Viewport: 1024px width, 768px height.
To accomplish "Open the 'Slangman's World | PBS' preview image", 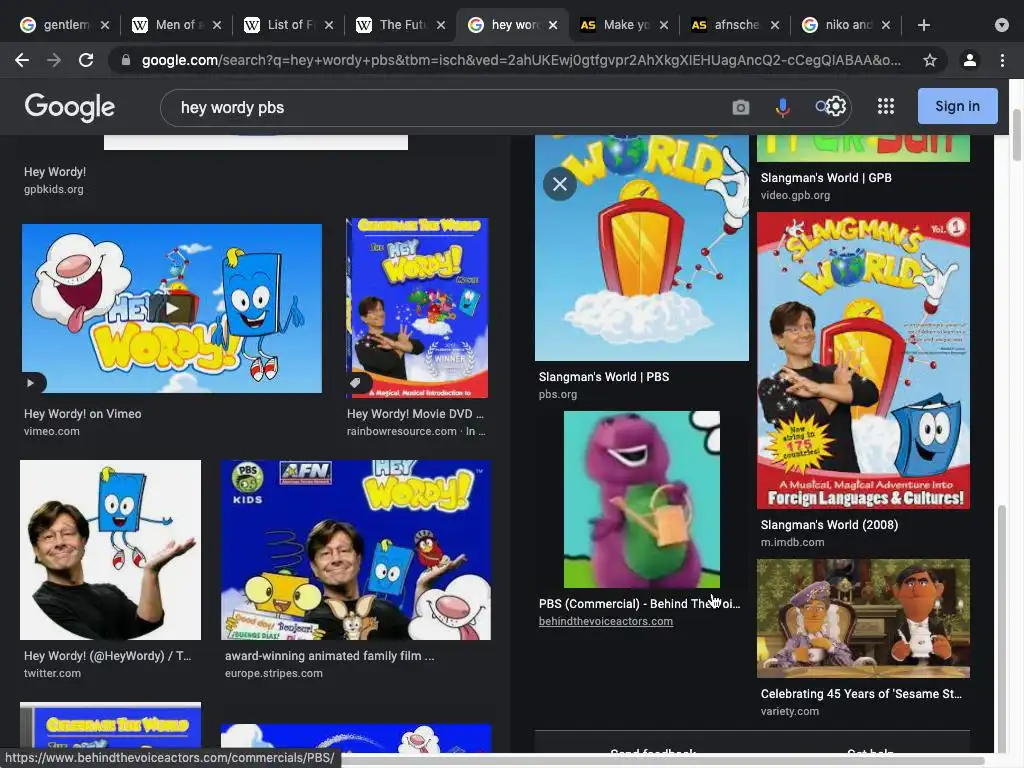I will (x=641, y=248).
